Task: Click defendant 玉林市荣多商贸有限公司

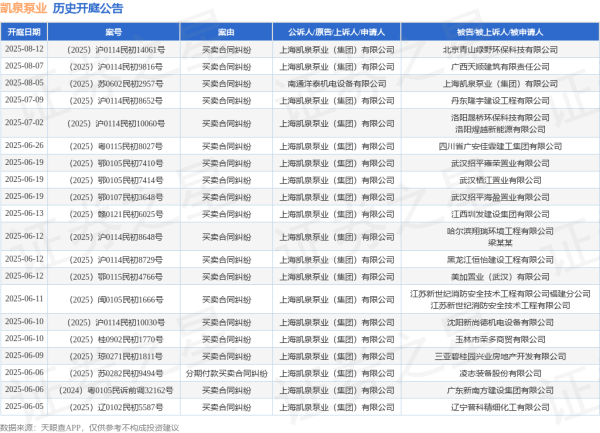Action: click(500, 340)
